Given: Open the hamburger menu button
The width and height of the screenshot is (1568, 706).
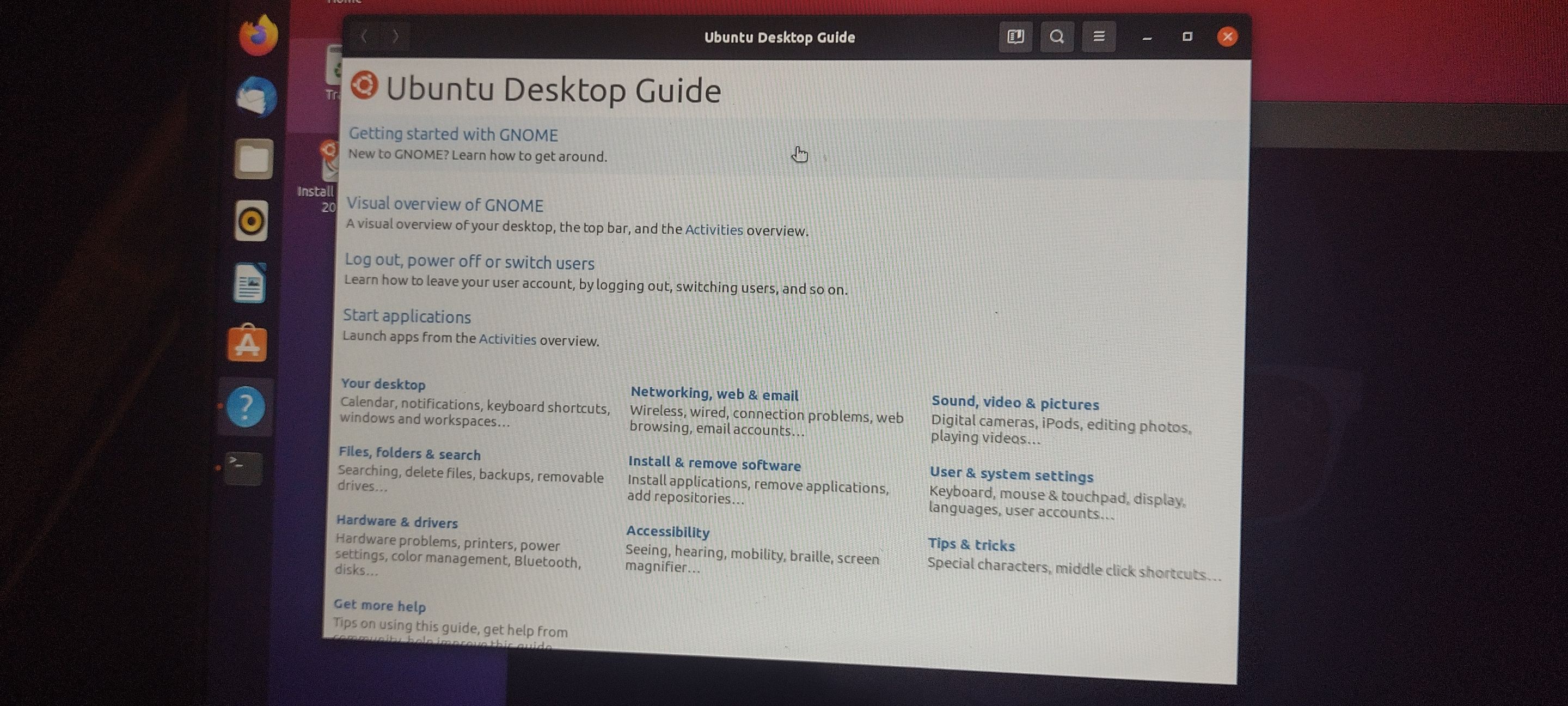Looking at the screenshot, I should click(1099, 37).
